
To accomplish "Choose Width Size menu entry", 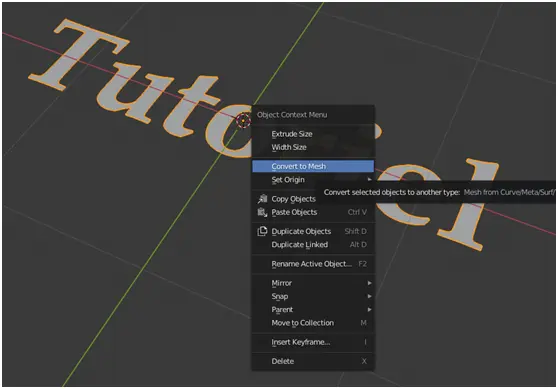I will click(x=313, y=147).
